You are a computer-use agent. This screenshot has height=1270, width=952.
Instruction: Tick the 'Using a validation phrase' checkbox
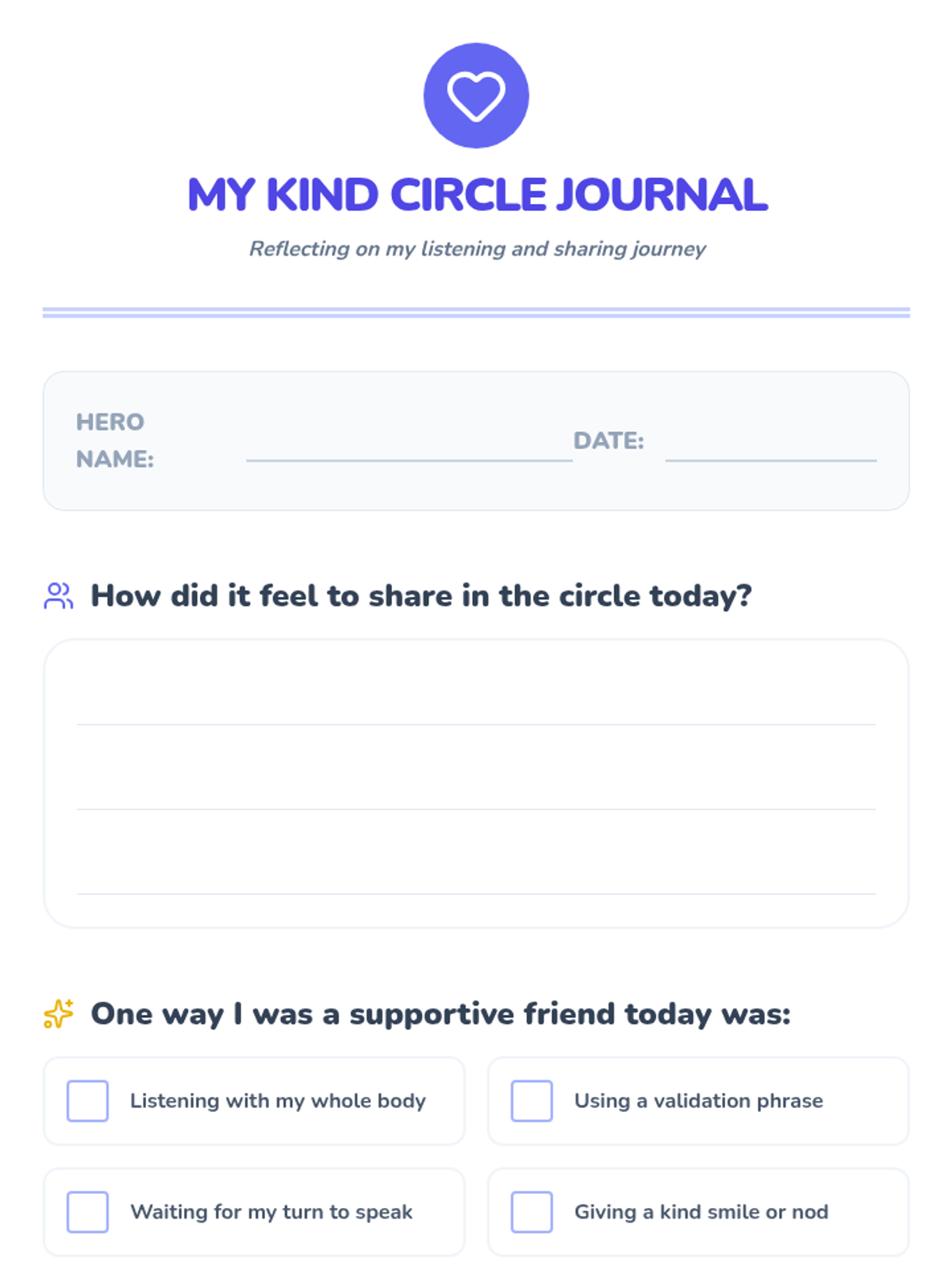(532, 1101)
